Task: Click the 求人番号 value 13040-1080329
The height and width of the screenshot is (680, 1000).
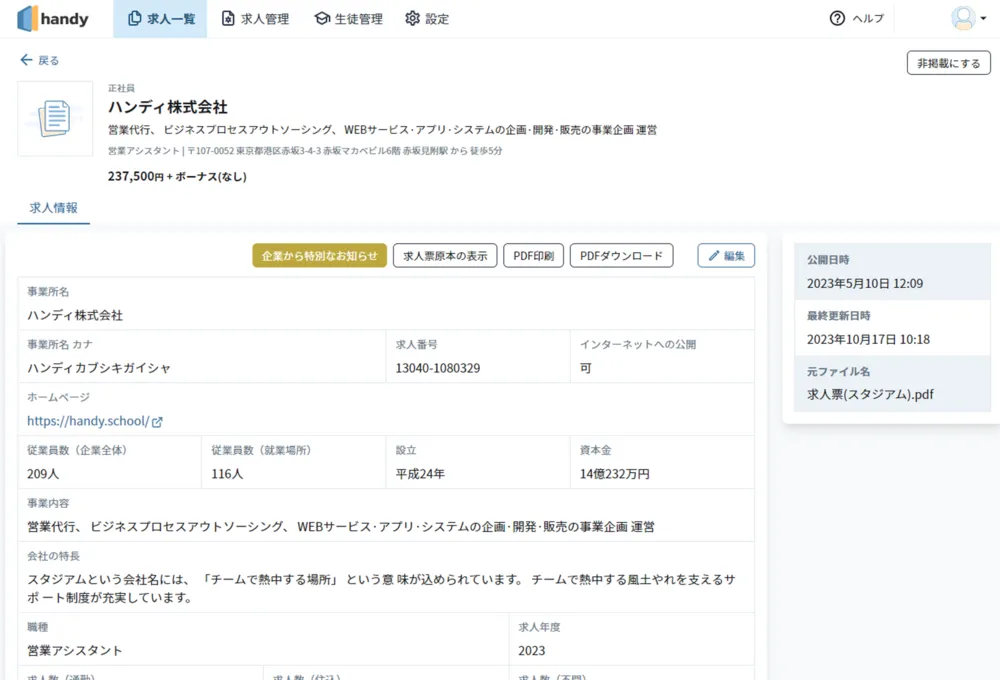Action: point(438,368)
